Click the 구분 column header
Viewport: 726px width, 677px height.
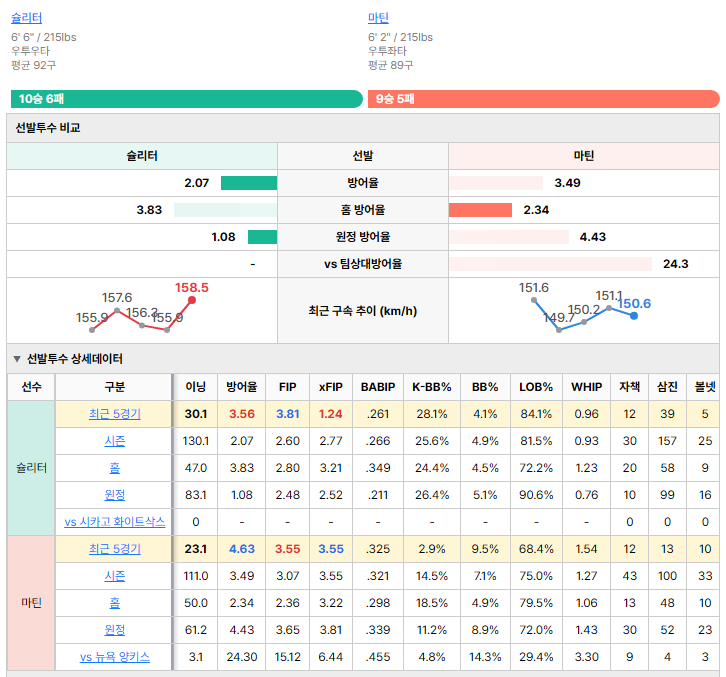pos(114,387)
